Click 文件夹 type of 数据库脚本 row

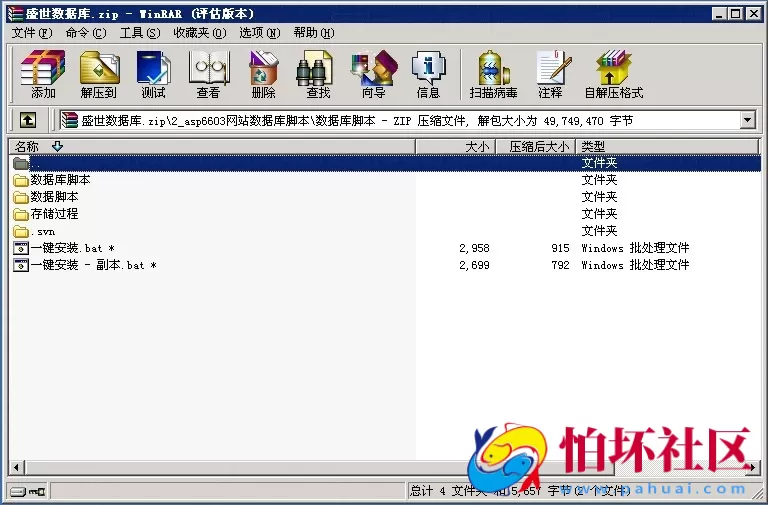coord(599,180)
